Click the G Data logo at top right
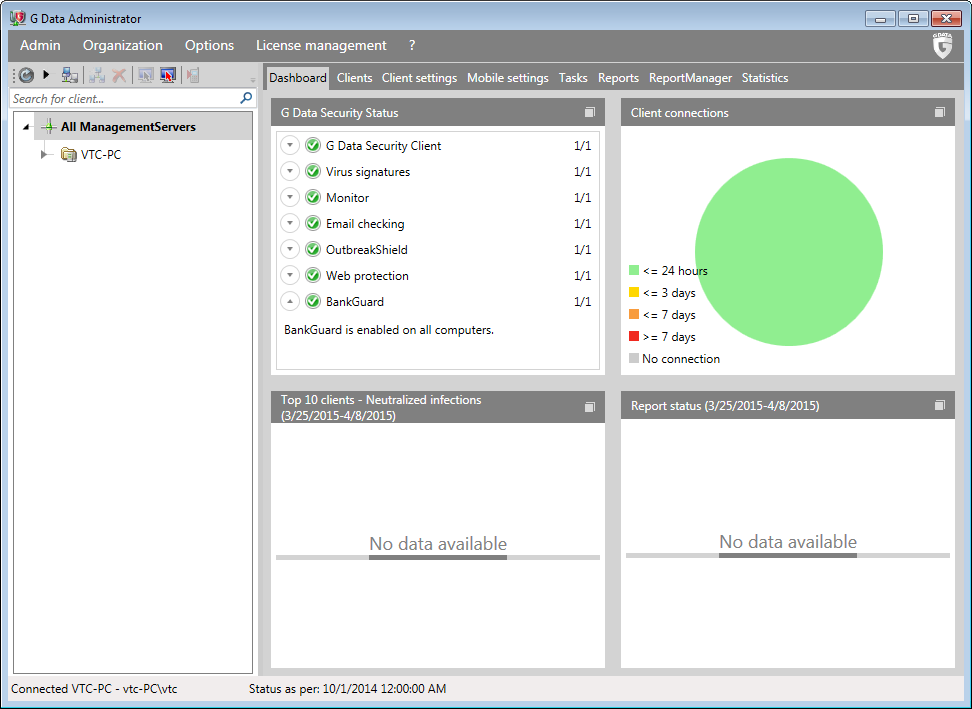 pyautogui.click(x=942, y=46)
